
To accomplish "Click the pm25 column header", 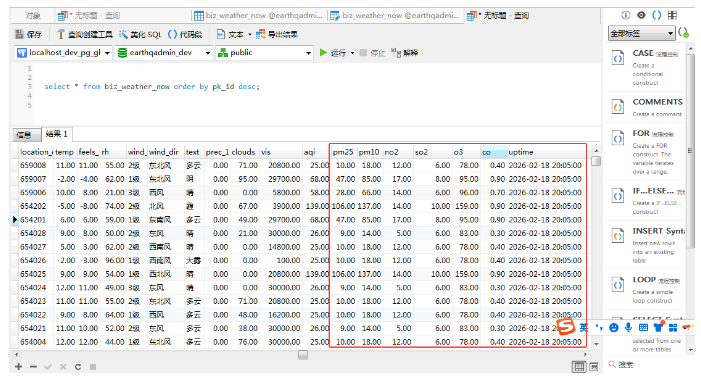I will [344, 152].
